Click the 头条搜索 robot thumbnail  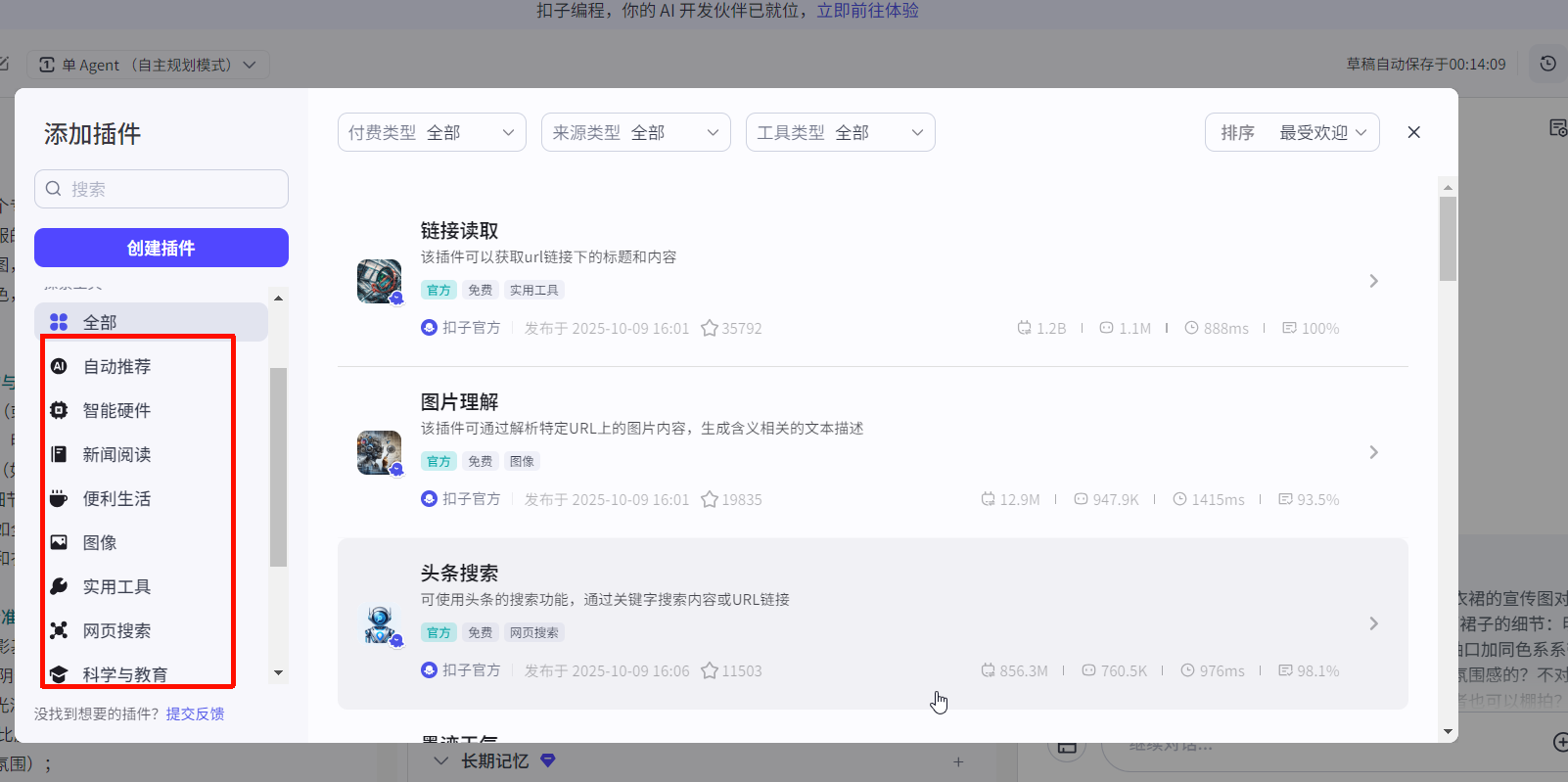tap(380, 624)
